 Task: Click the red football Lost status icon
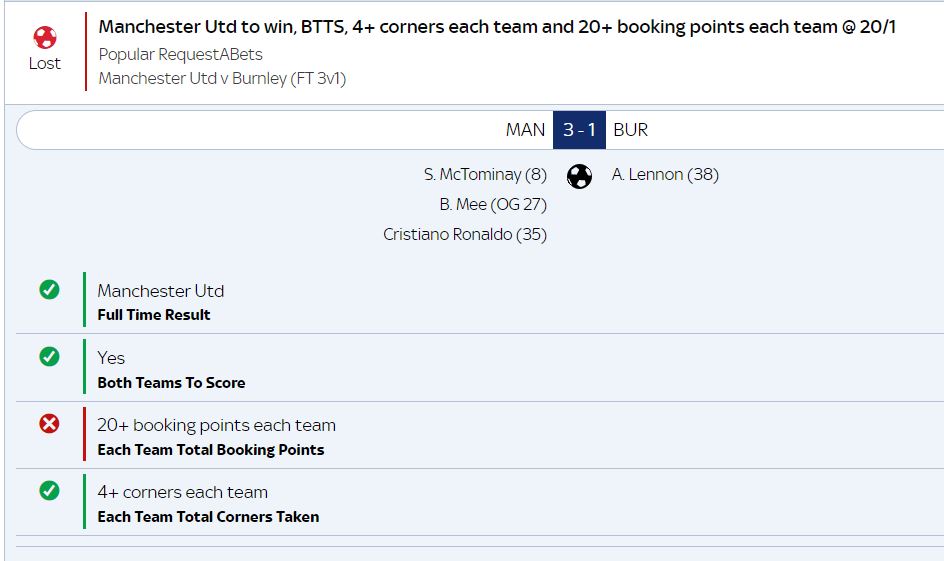tap(45, 37)
